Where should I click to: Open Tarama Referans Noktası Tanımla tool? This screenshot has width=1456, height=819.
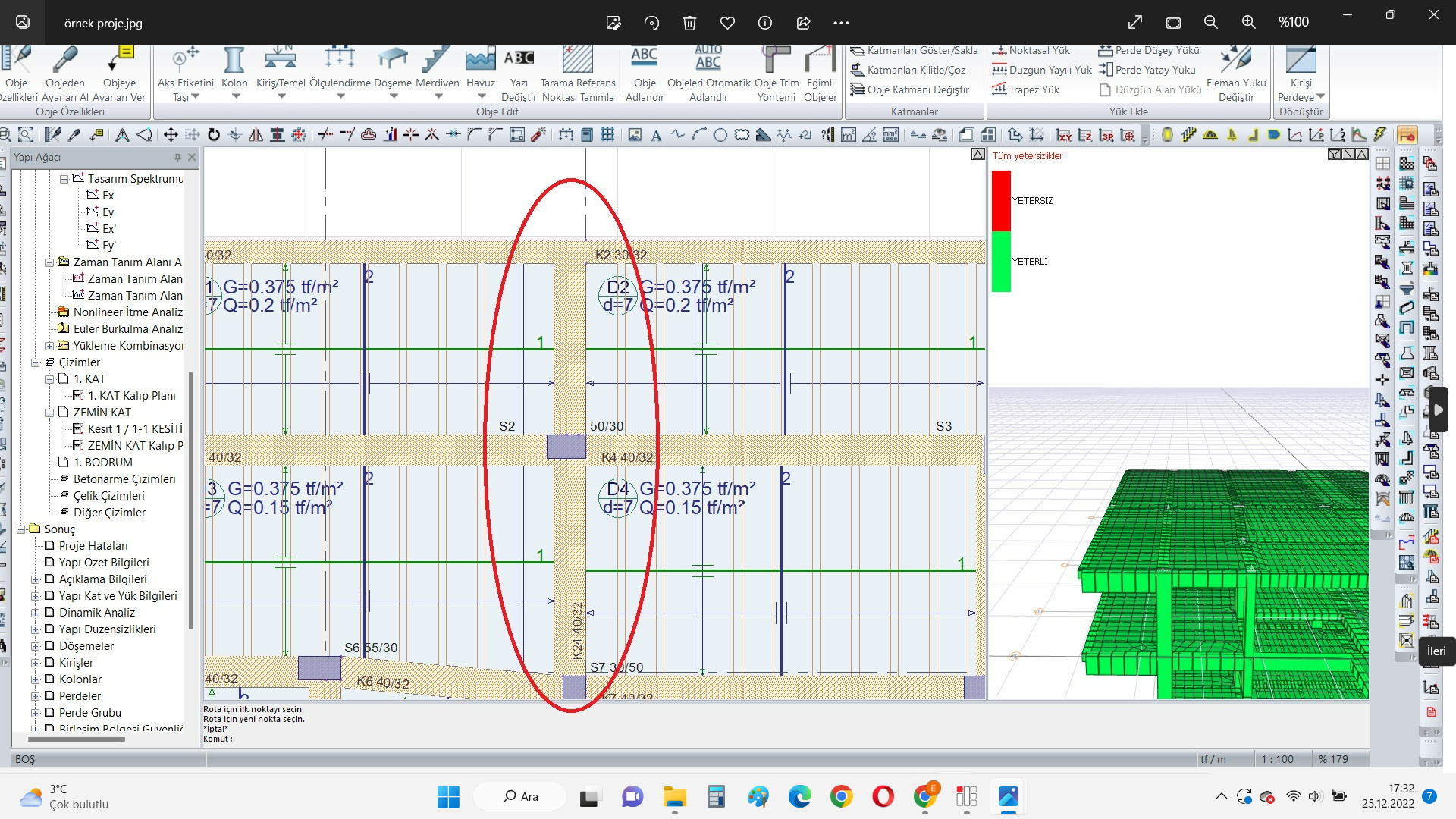pos(578,74)
